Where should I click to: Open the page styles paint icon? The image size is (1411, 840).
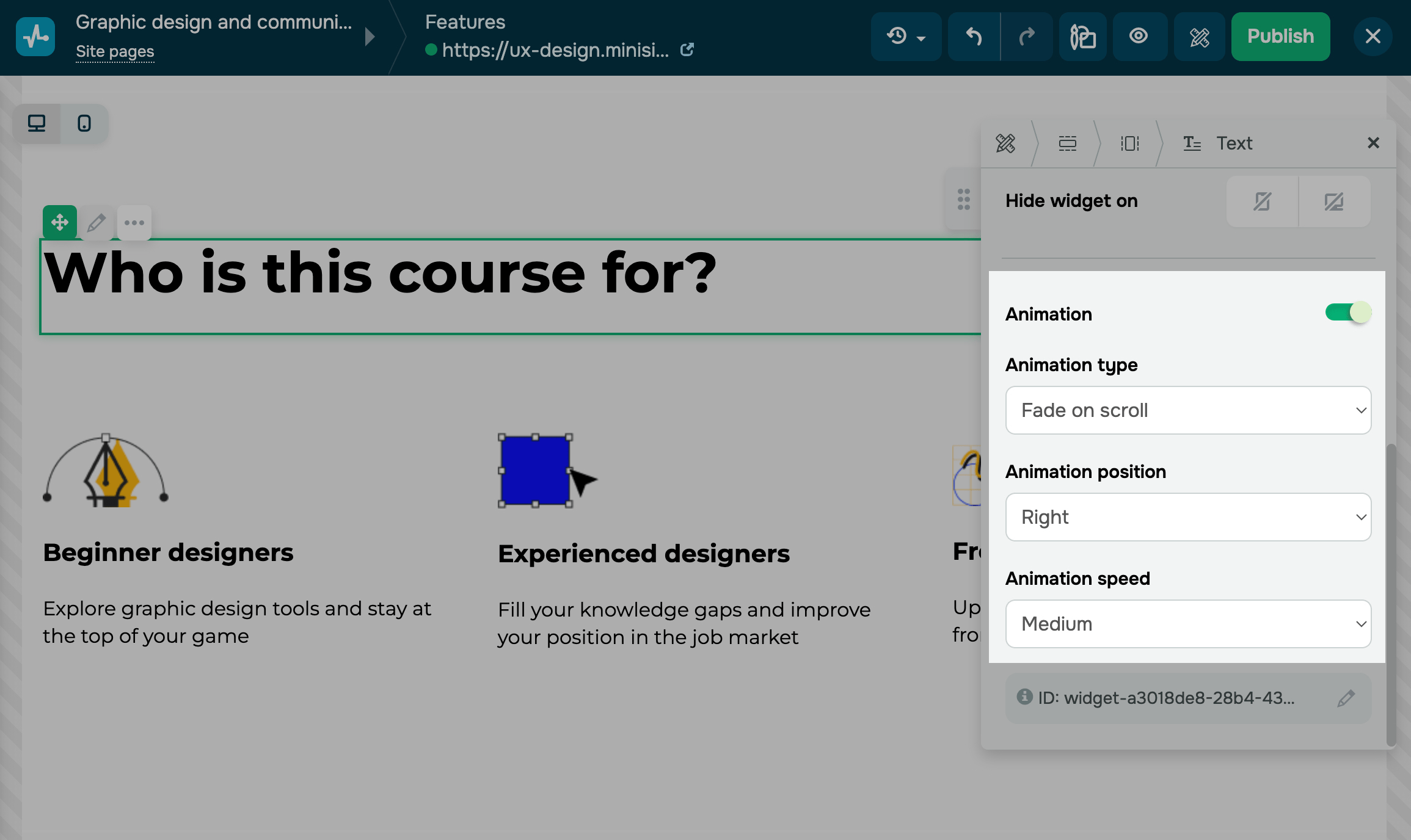tap(1082, 37)
